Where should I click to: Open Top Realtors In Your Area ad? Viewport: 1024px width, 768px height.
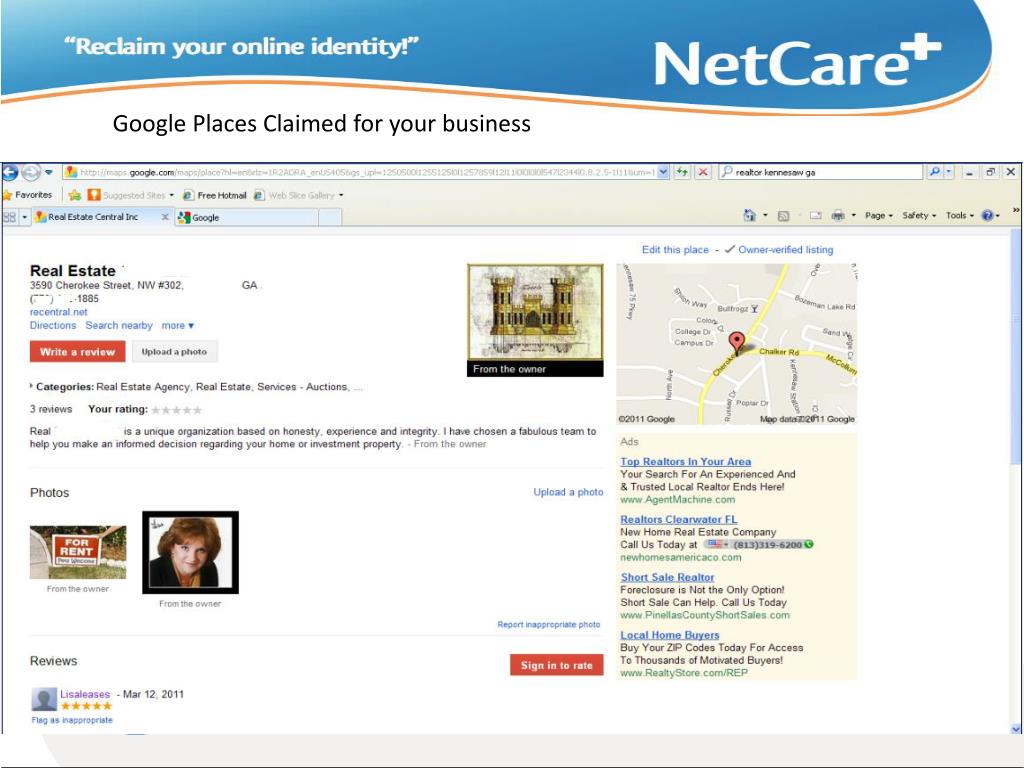[x=686, y=462]
